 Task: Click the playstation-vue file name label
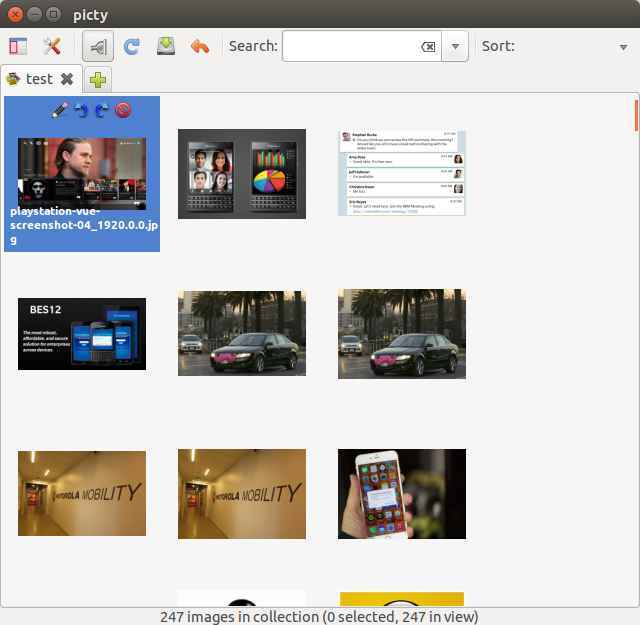coord(84,225)
